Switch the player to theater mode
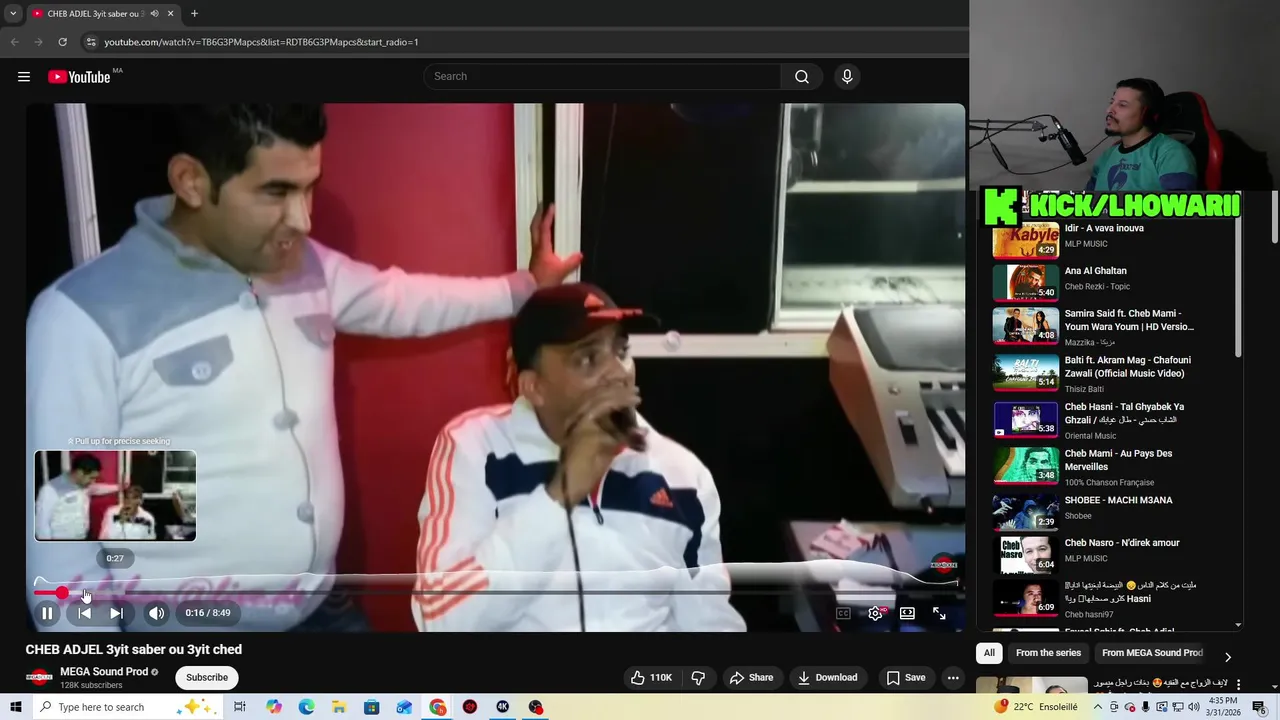Screen dimensions: 1280x720 907,613
